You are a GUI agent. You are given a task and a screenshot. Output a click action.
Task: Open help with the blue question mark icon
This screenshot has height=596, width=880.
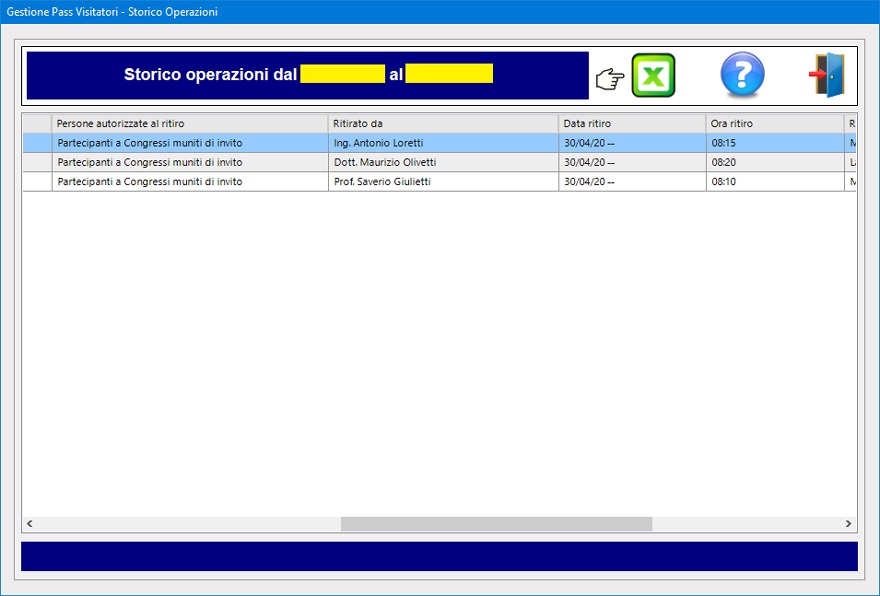[742, 76]
